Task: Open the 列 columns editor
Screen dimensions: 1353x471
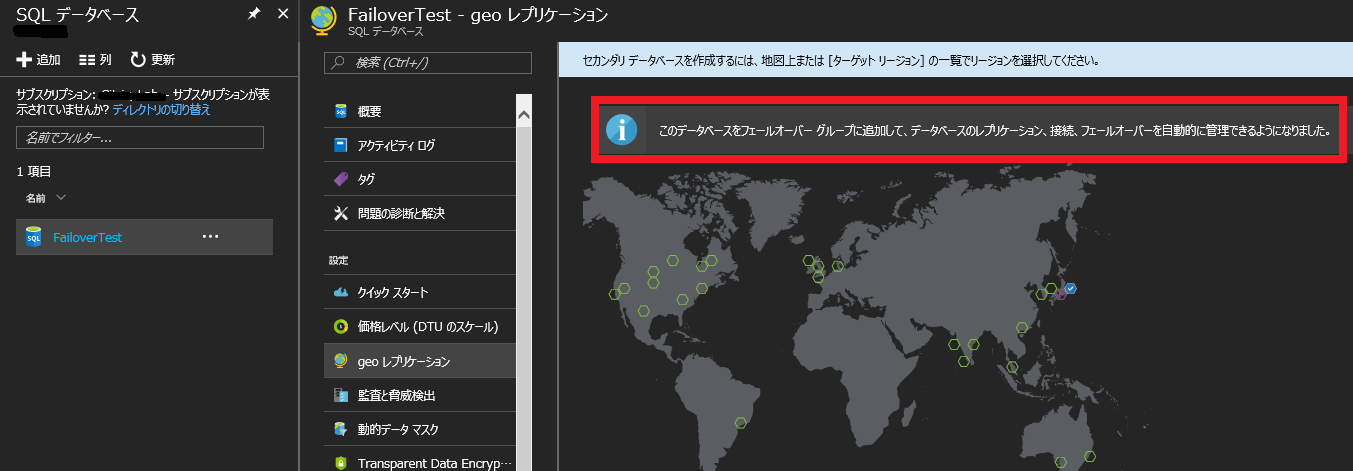Action: 95,60
